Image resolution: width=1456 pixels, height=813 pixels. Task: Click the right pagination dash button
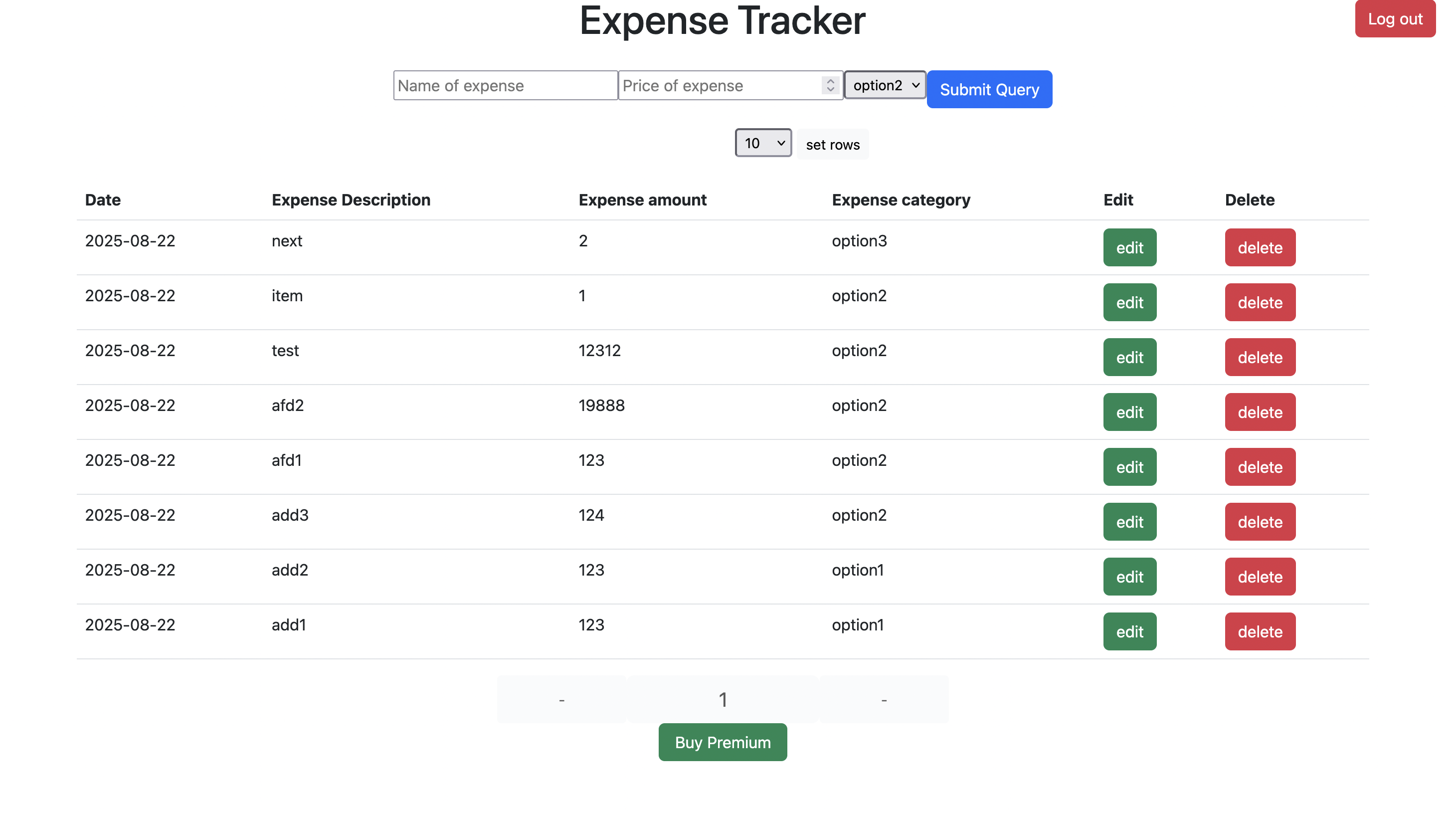(x=883, y=699)
